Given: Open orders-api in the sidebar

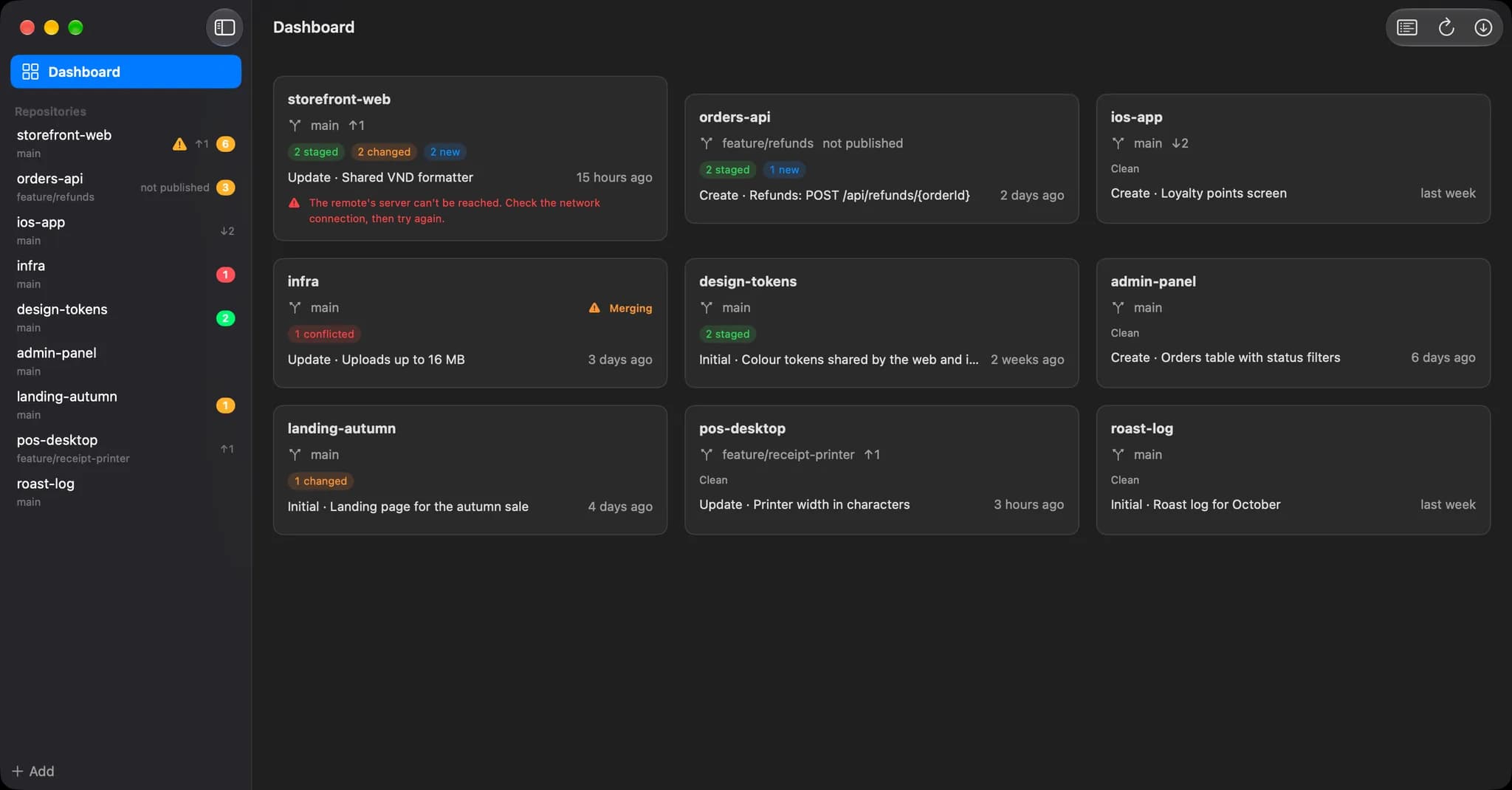Looking at the screenshot, I should pos(126,187).
